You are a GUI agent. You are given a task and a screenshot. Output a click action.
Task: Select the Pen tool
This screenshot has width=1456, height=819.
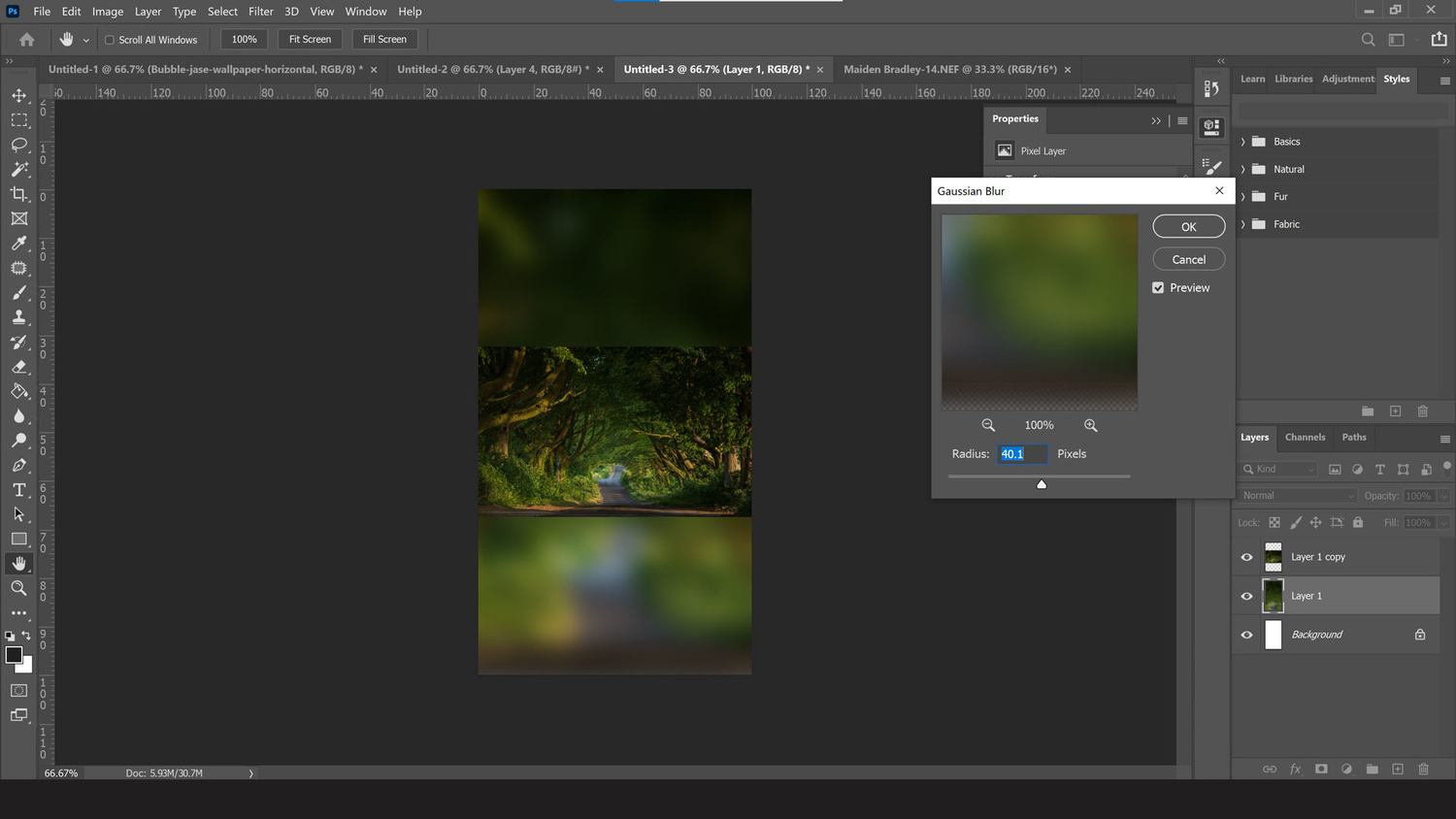coord(18,466)
